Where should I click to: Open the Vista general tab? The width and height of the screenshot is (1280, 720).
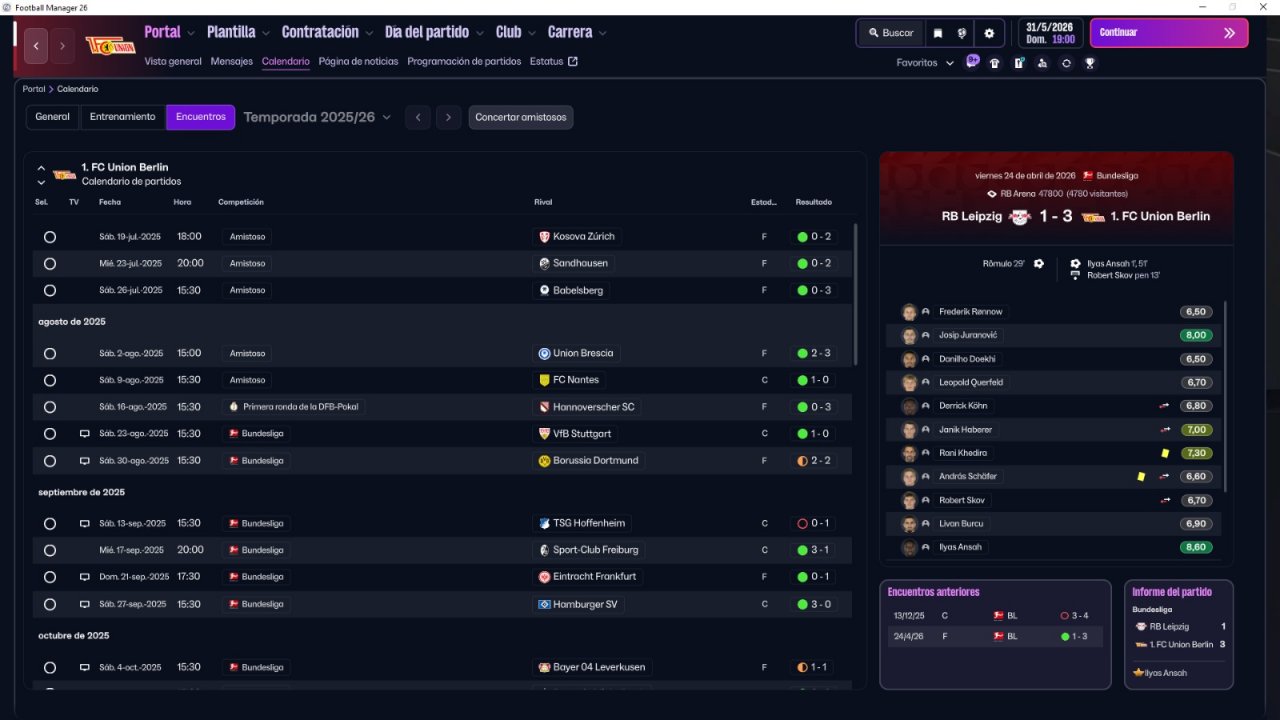[x=173, y=61]
